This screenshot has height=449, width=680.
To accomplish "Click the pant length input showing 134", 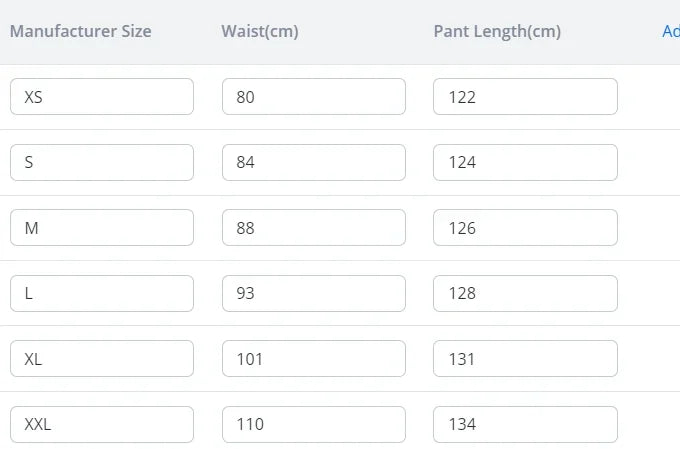I will click(525, 424).
